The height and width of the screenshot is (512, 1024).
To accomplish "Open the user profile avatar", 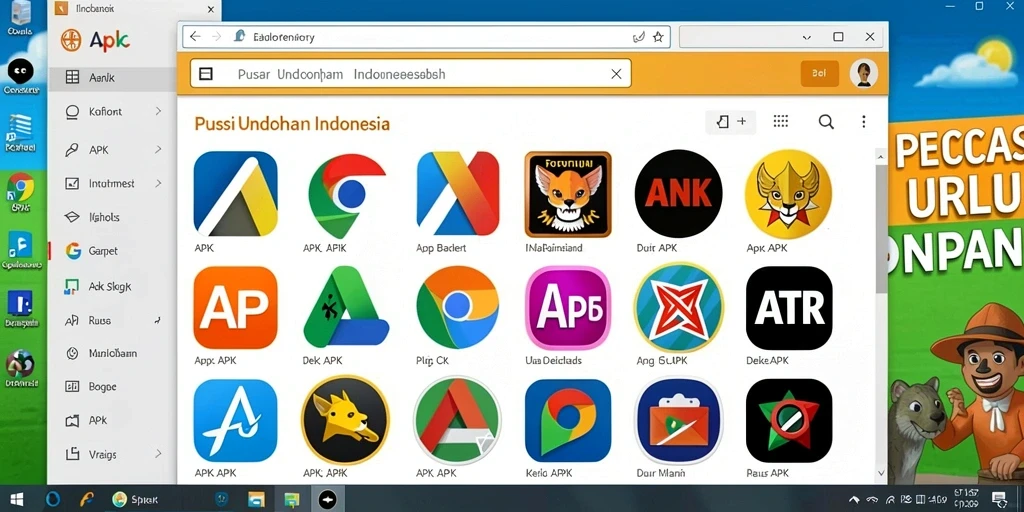I will pos(863,74).
